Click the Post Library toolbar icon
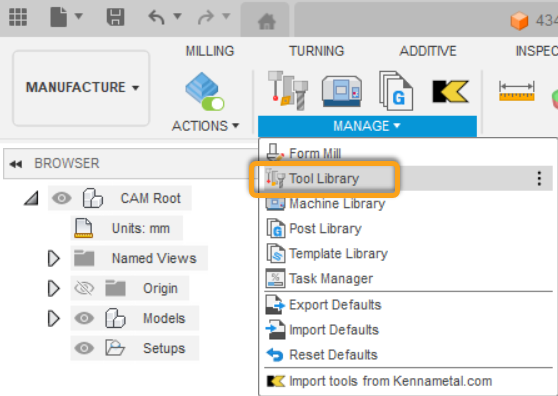Image resolution: width=558 pixels, height=396 pixels. point(396,91)
